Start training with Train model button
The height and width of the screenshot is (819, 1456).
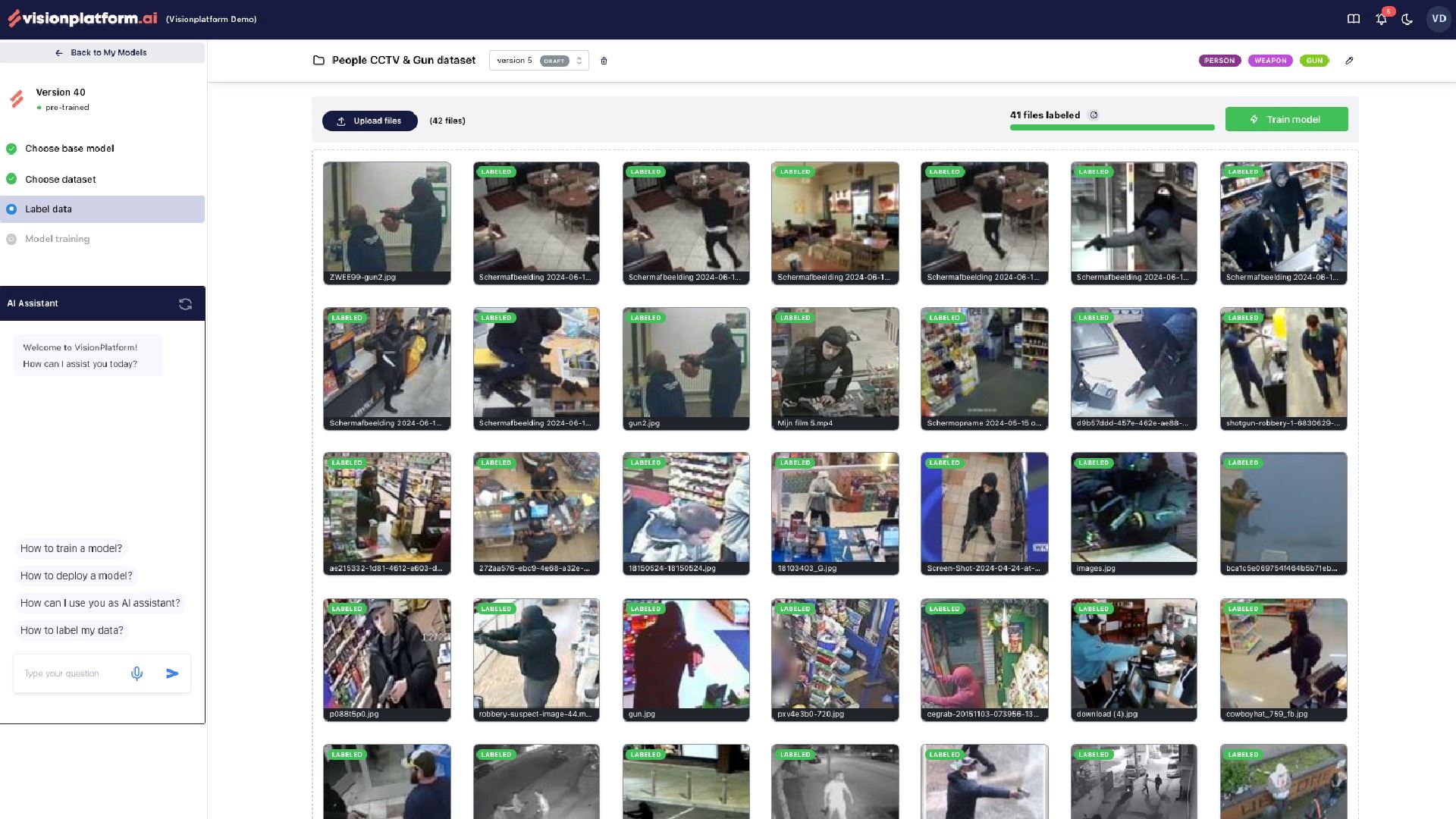pos(1286,119)
